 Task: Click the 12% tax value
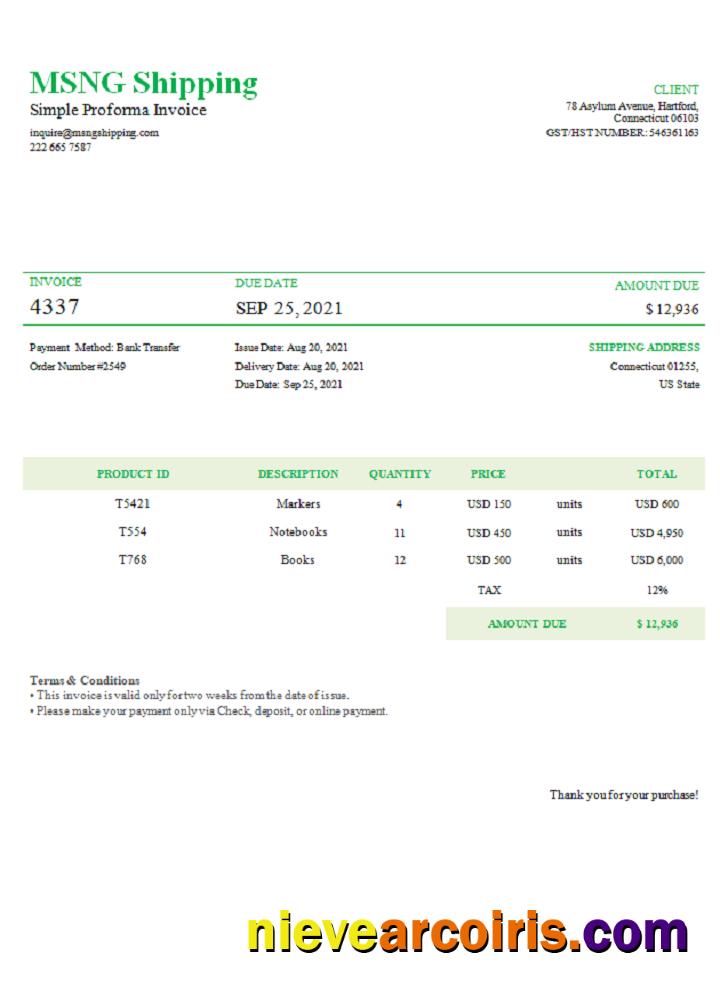(x=657, y=591)
